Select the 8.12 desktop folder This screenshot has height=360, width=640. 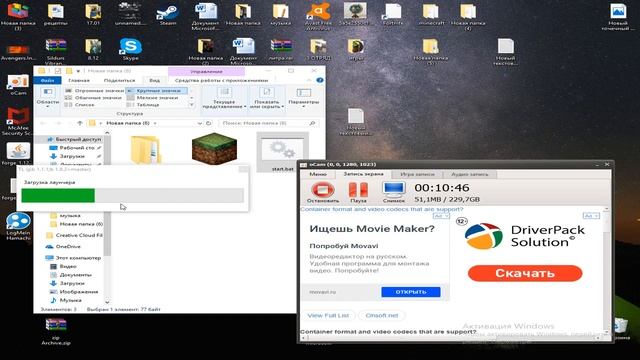pos(93,49)
